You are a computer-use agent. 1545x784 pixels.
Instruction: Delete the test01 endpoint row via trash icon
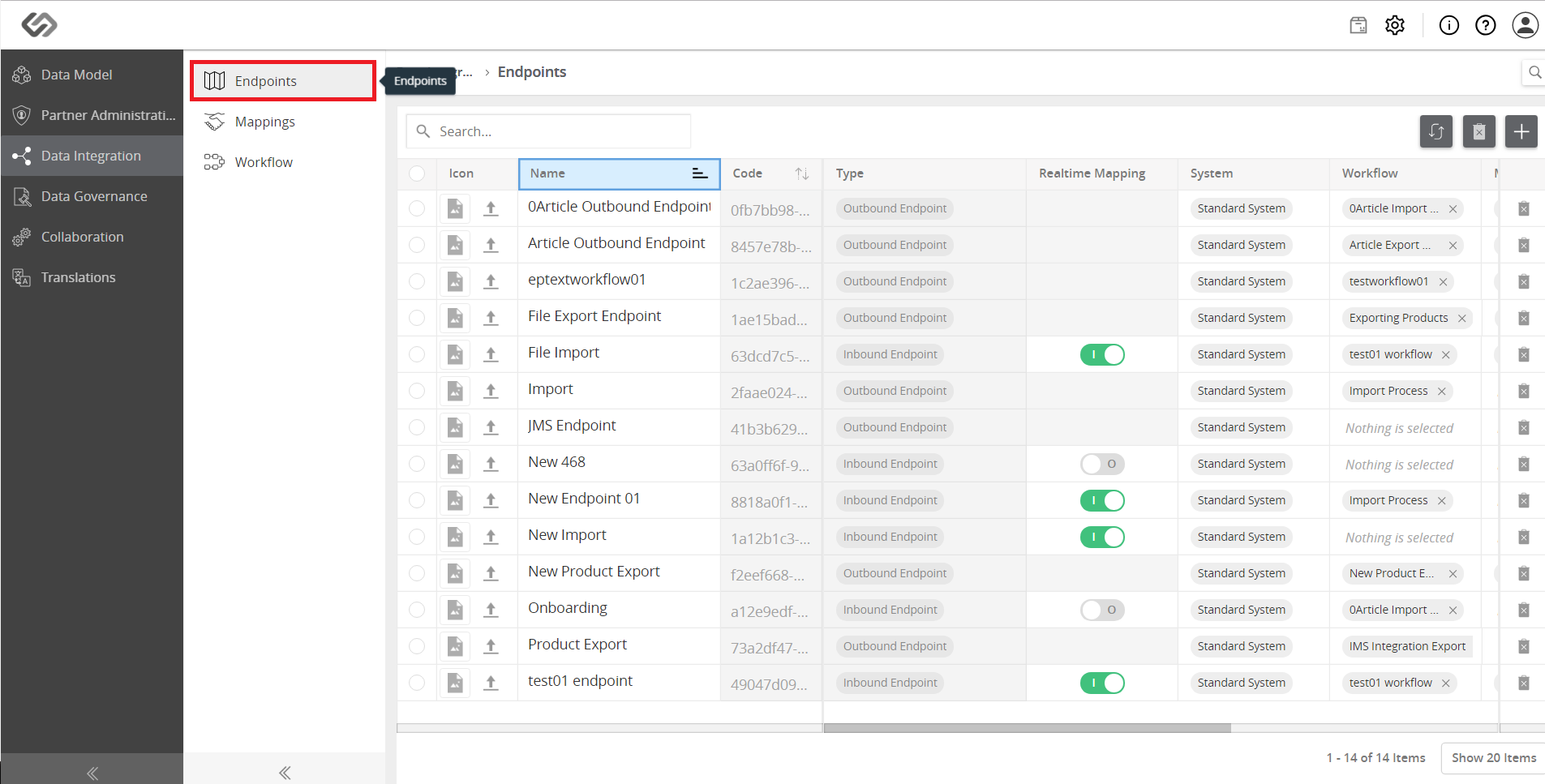click(x=1524, y=683)
